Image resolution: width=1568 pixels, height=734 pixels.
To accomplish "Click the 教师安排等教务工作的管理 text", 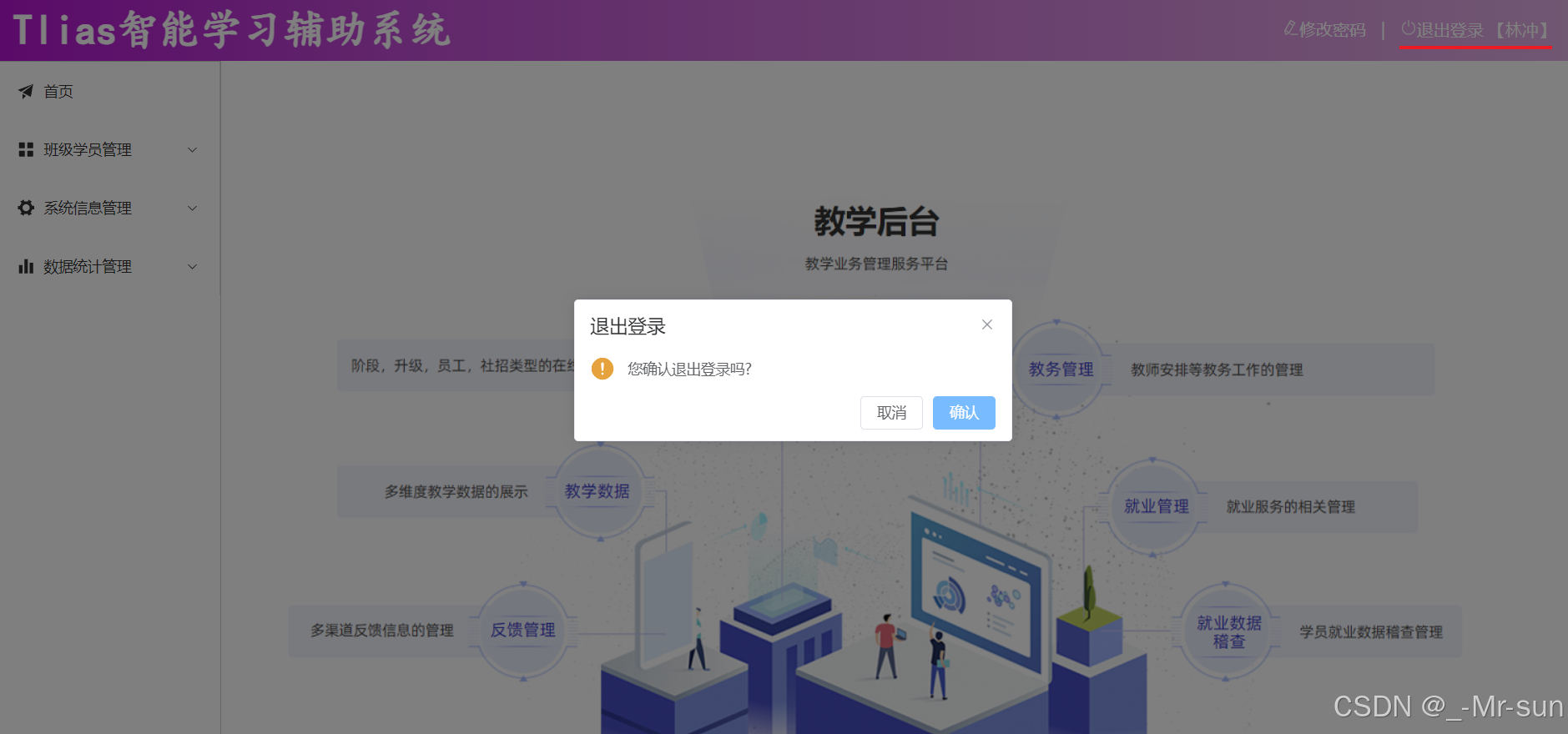I will click(x=1217, y=370).
